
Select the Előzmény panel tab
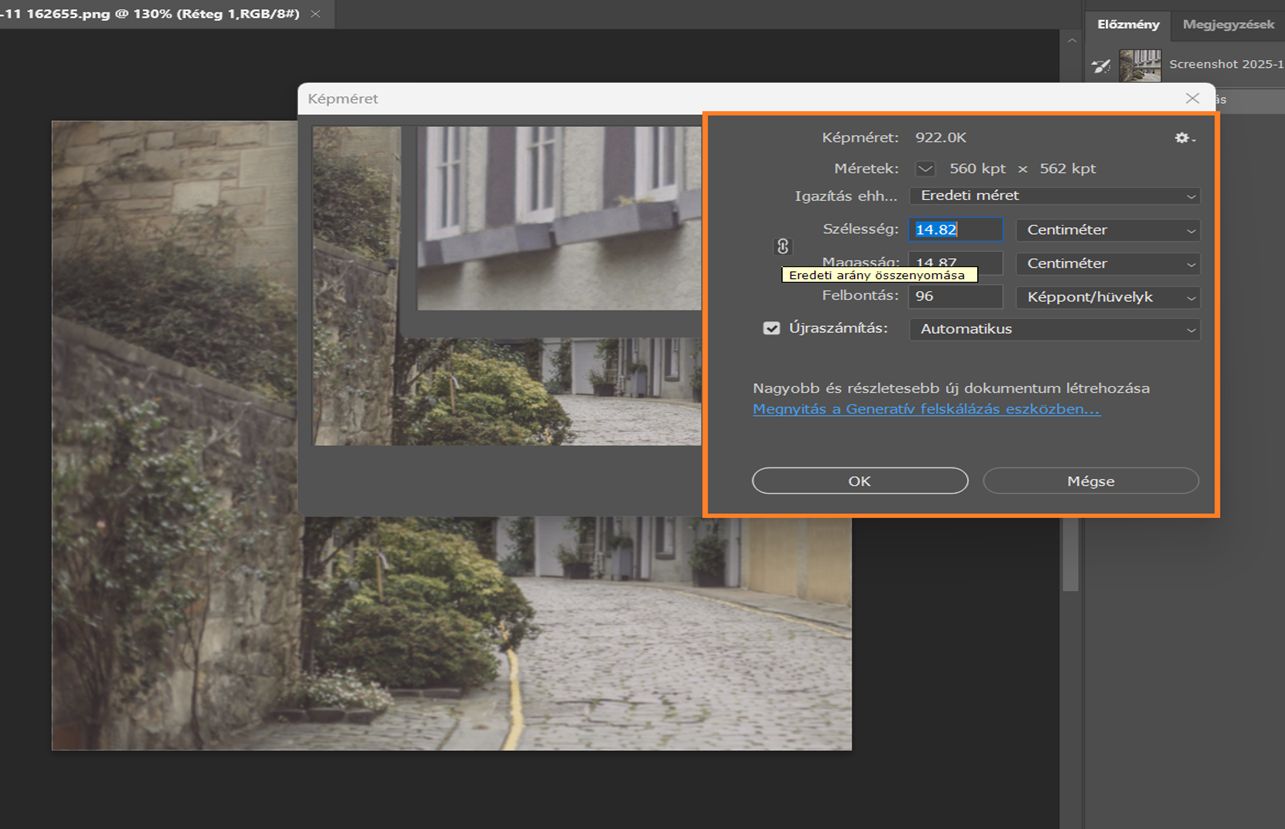[x=1128, y=25]
